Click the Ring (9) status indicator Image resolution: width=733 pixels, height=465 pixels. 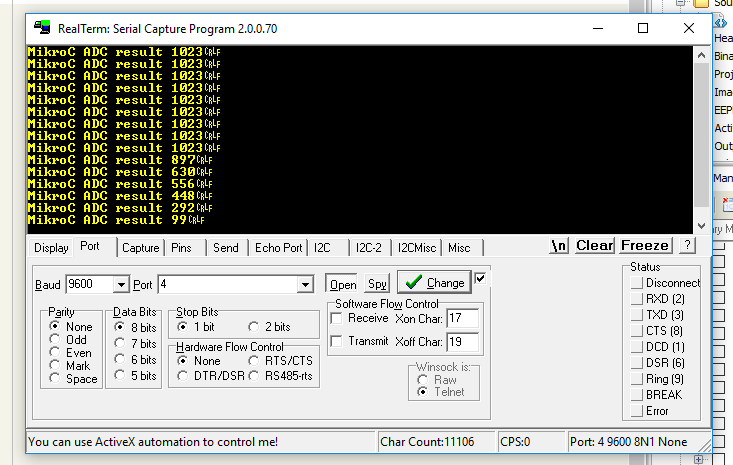pyautogui.click(x=636, y=379)
